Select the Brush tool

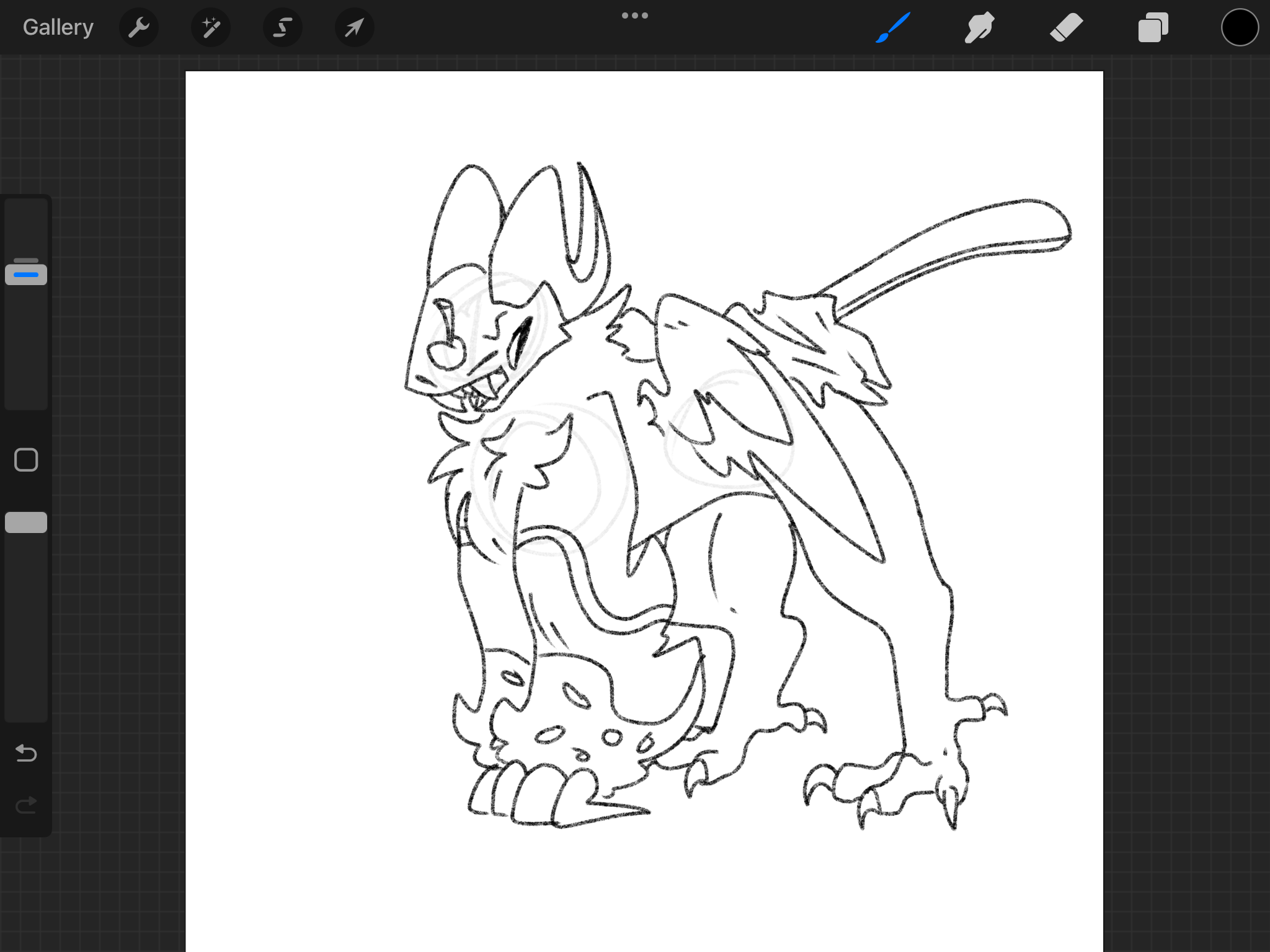(893, 27)
